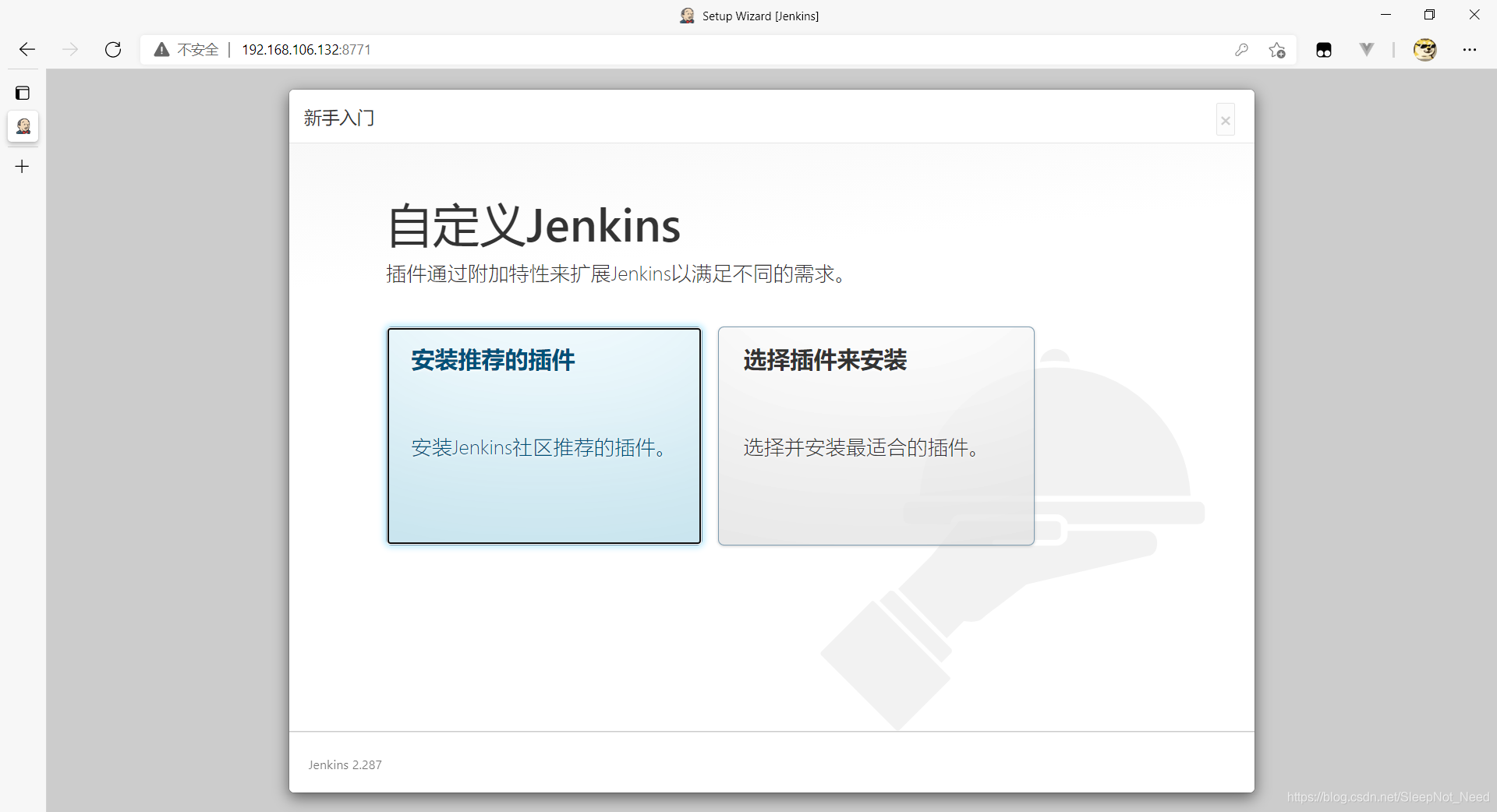Open the browser profile avatar
The image size is (1497, 812).
(x=1425, y=50)
